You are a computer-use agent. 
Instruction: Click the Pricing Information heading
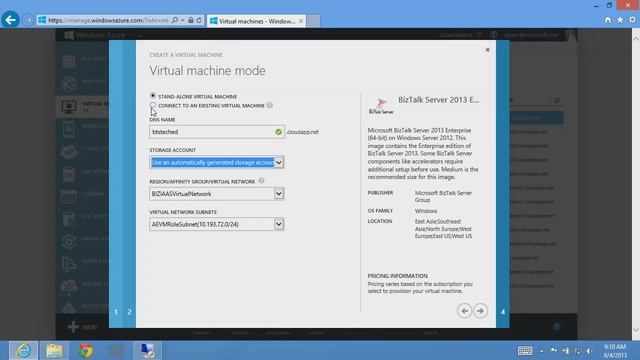398,276
